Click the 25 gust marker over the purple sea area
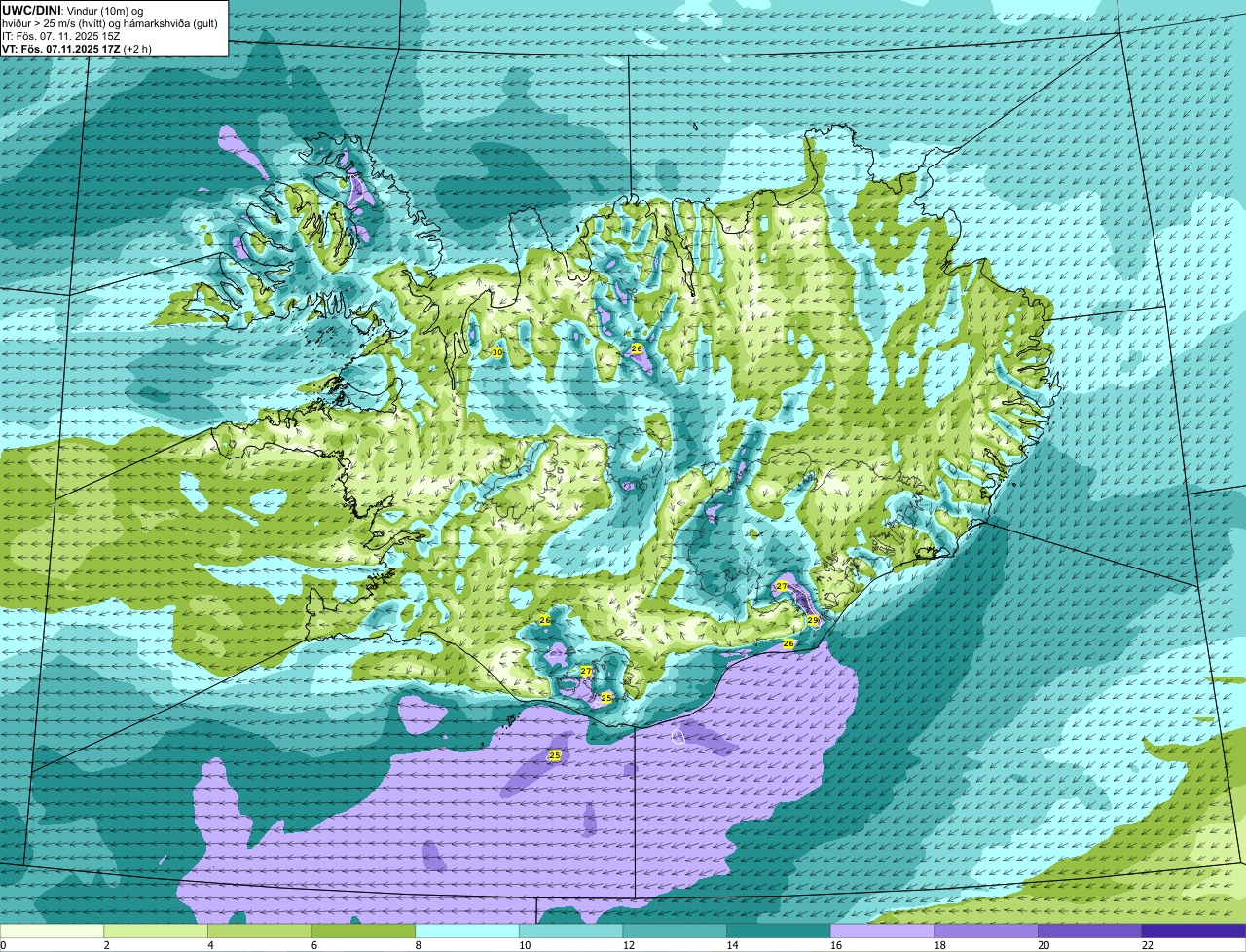Image resolution: width=1246 pixels, height=952 pixels. click(x=555, y=755)
